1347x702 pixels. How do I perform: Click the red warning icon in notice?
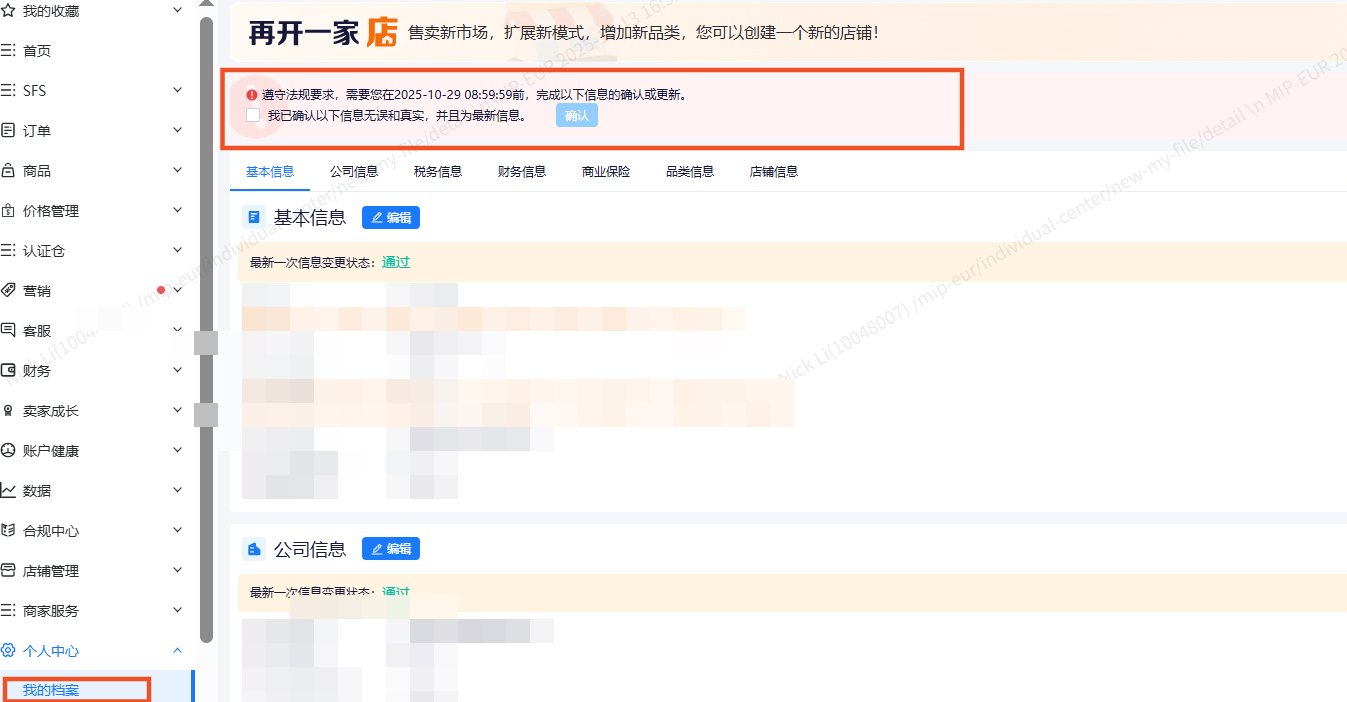click(x=252, y=95)
